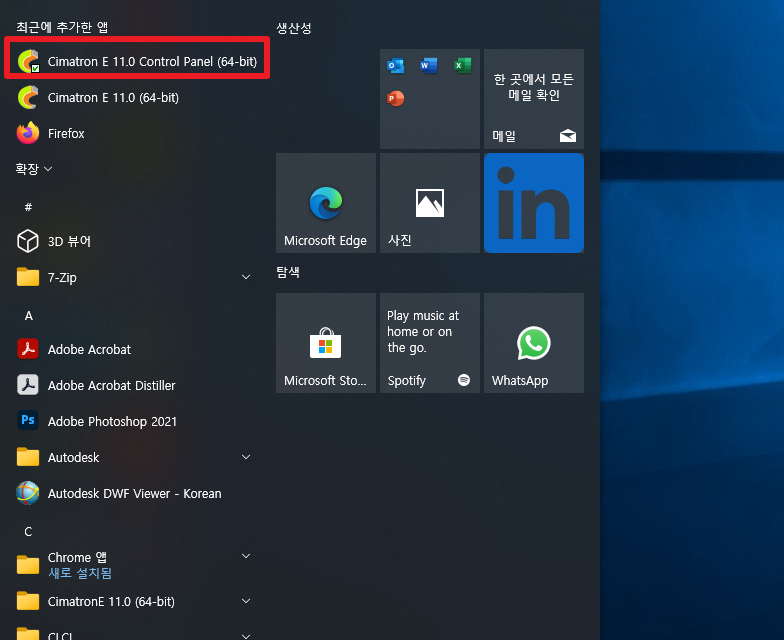Open the 3D 뷰어 cube icon
Image resolution: width=784 pixels, height=640 pixels.
click(x=28, y=241)
